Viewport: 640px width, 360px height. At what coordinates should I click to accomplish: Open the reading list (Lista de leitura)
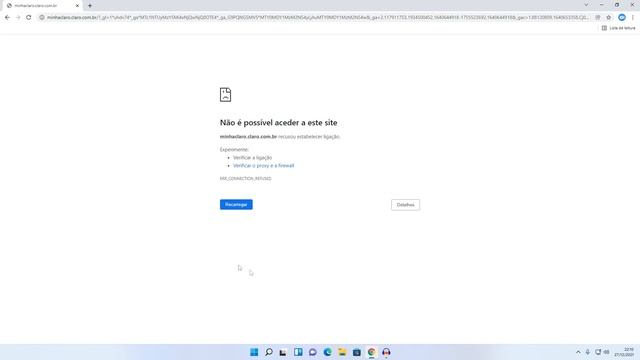pyautogui.click(x=618, y=28)
